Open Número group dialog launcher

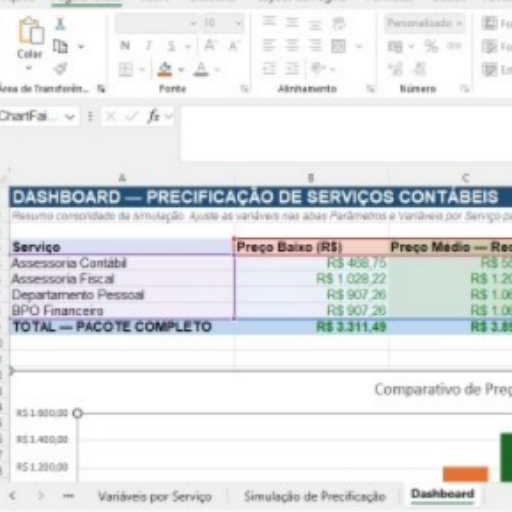[465, 89]
